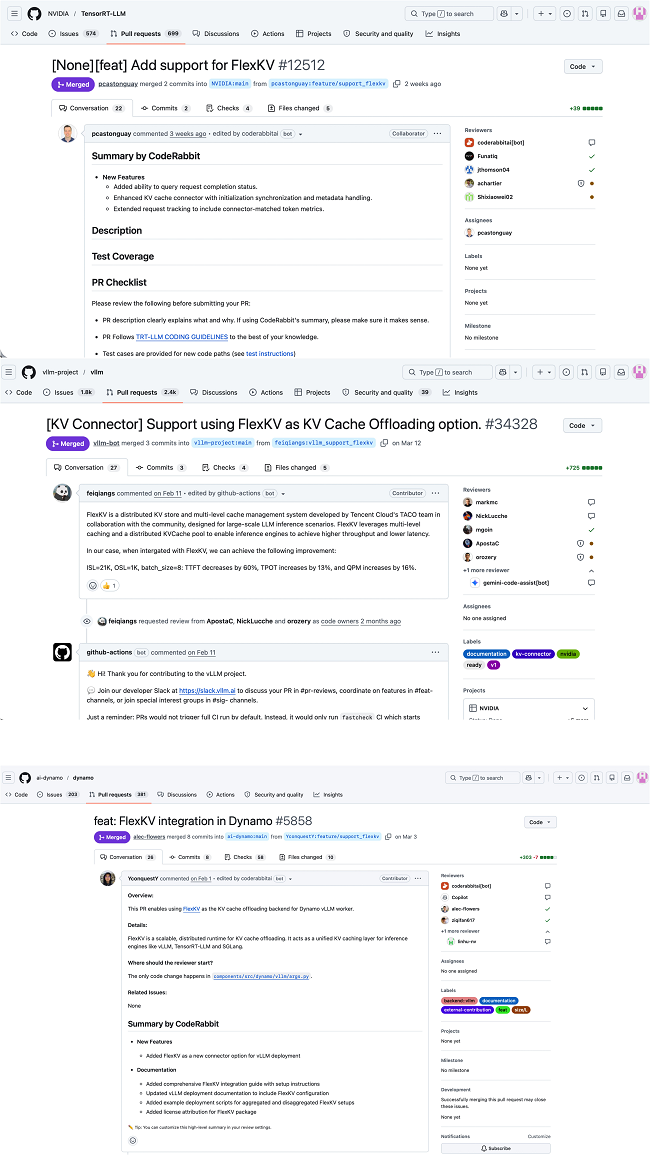Open the plus create-new dropdown on the TensorRT-LLM page

545,13
